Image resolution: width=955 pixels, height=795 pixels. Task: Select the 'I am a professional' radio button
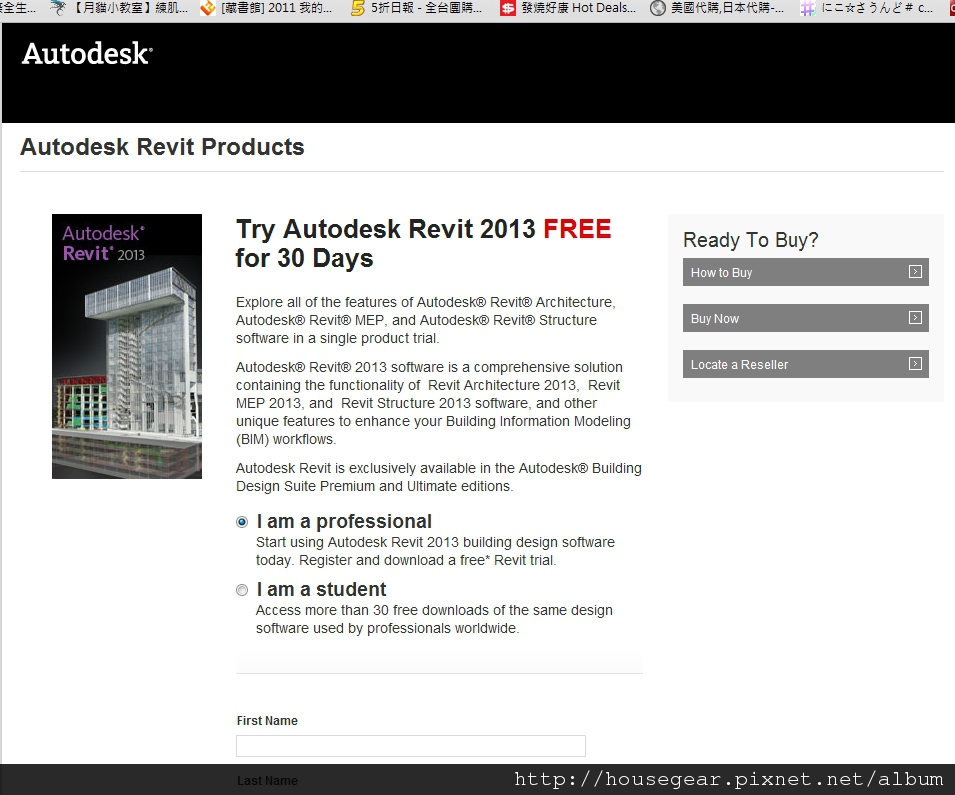click(x=242, y=522)
